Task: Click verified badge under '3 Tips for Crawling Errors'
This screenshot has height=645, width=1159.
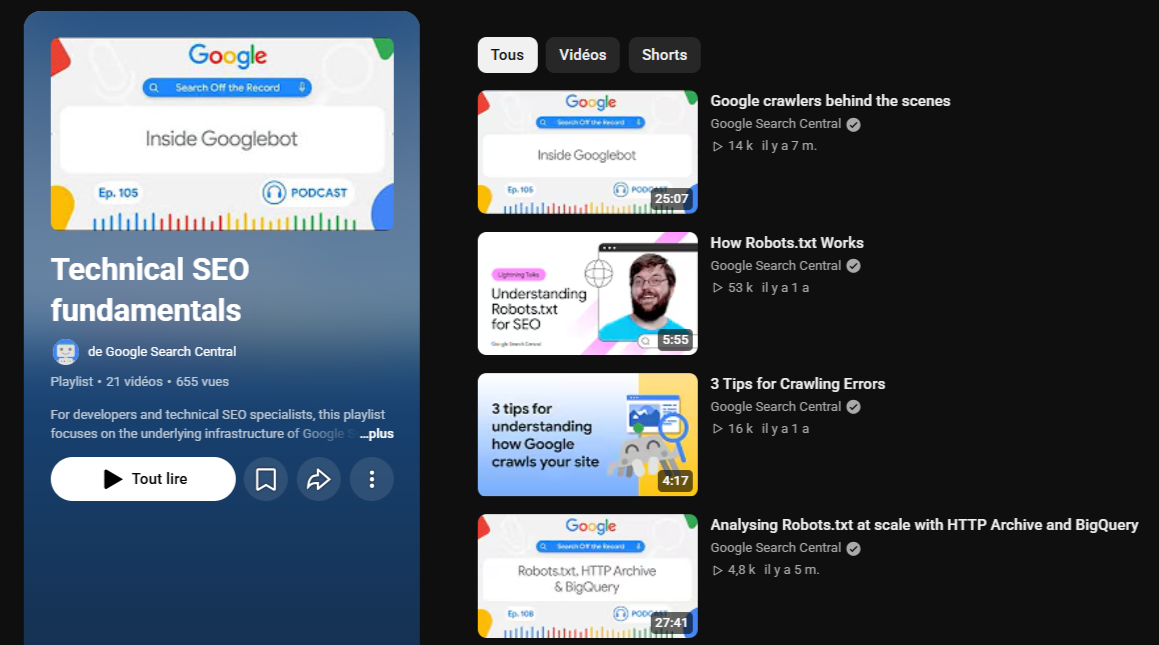Action: [x=854, y=407]
